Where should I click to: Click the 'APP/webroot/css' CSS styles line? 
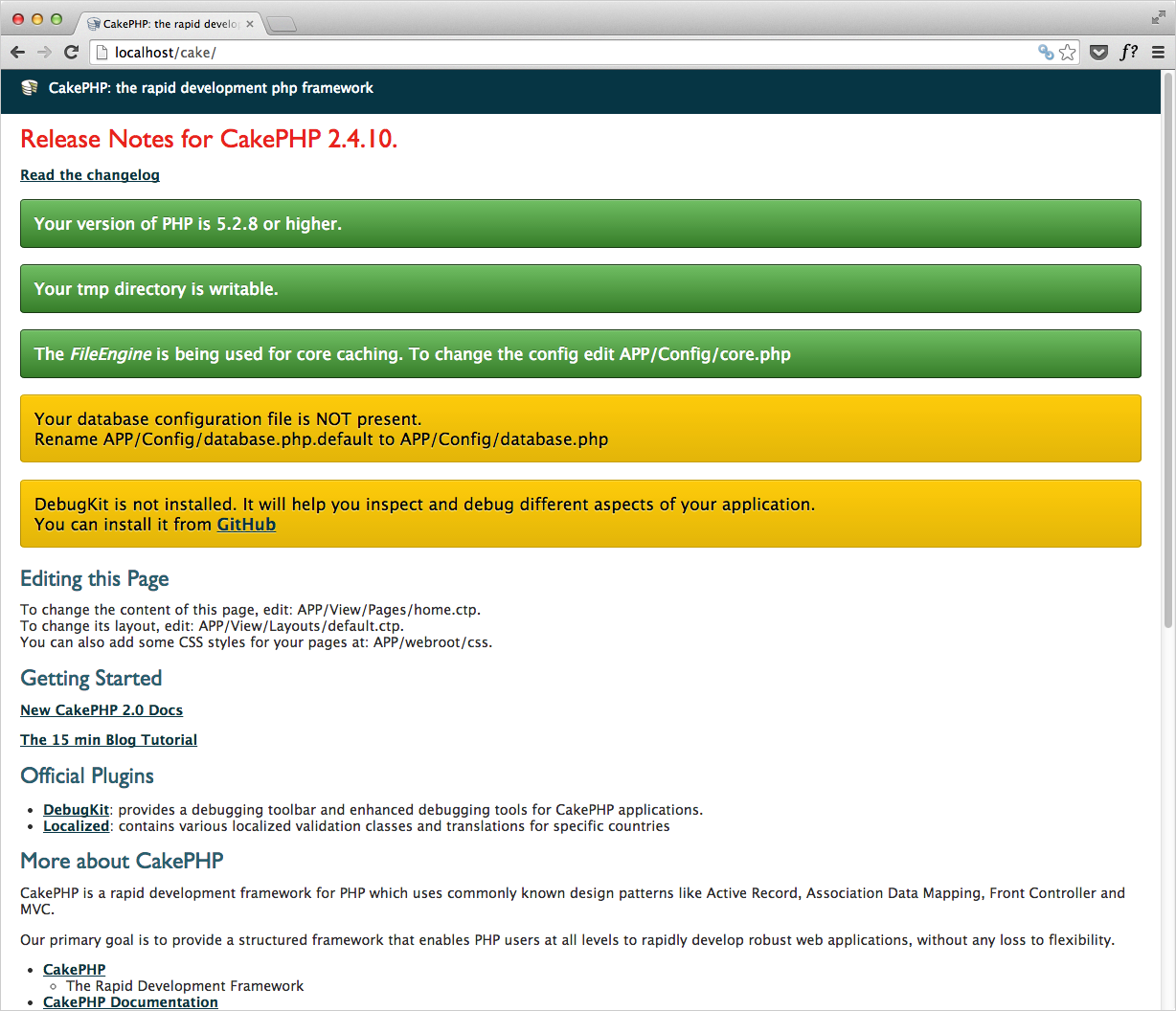(x=256, y=642)
